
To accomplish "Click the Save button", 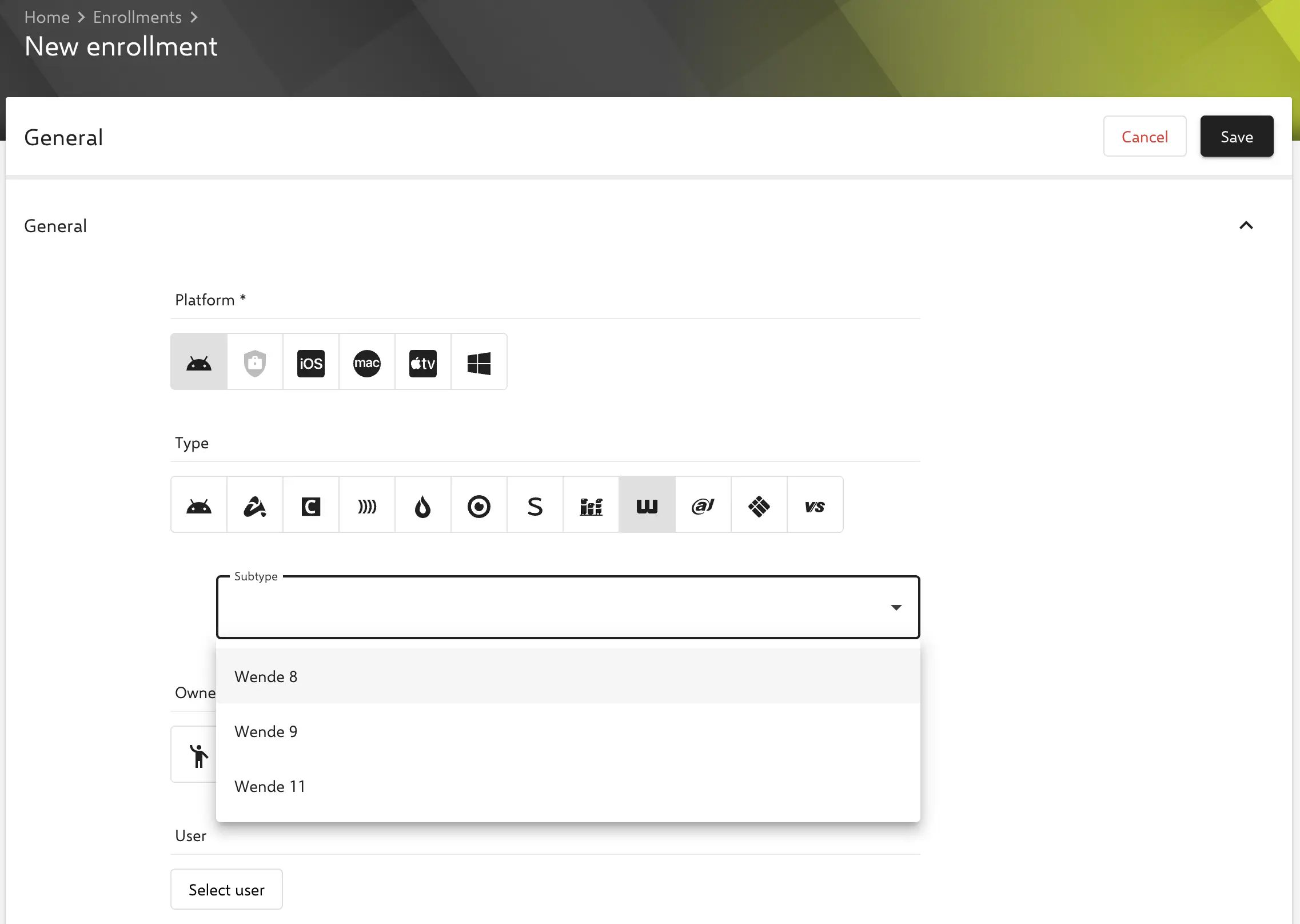I will pyautogui.click(x=1237, y=137).
